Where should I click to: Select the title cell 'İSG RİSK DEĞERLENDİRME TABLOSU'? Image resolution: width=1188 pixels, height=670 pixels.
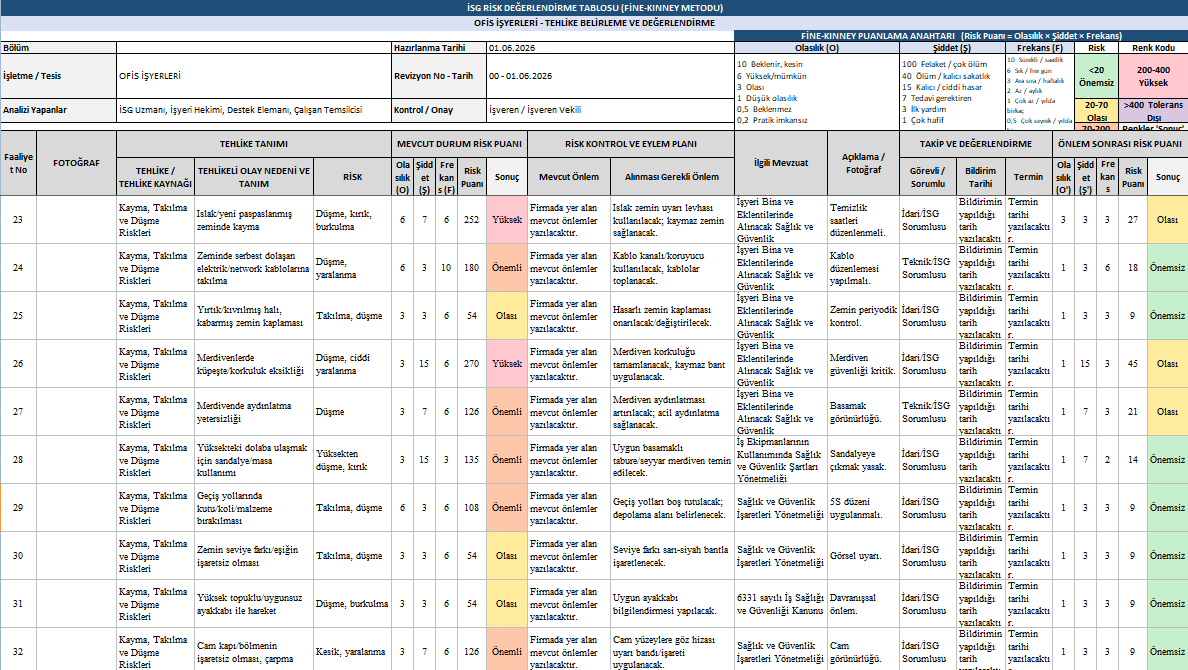point(594,8)
